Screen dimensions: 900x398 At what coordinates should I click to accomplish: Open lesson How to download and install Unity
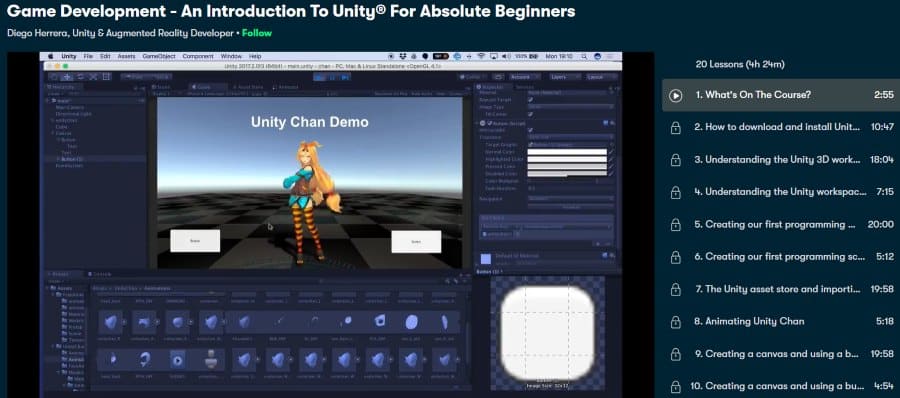pyautogui.click(x=777, y=127)
